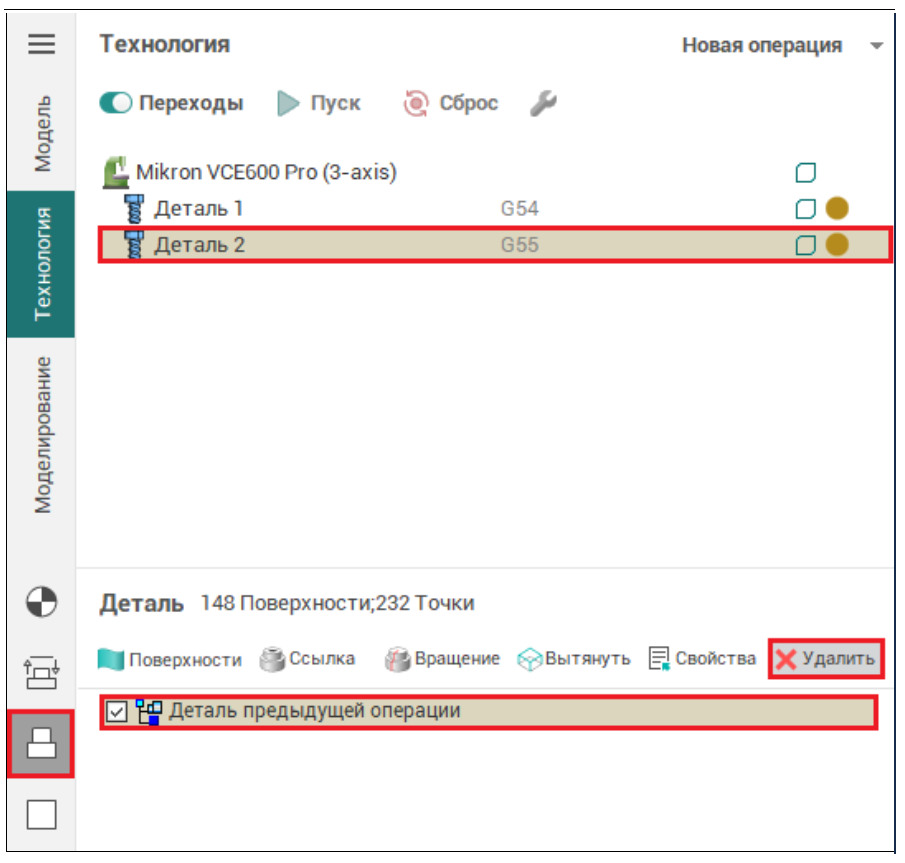Screen dimensions: 905x863
Task: Click the highlighted part sidebar icon
Action: click(41, 743)
